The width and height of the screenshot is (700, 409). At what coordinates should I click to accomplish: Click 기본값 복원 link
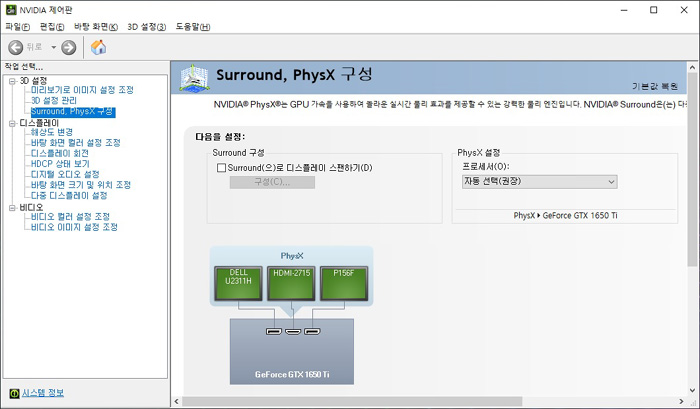654,86
